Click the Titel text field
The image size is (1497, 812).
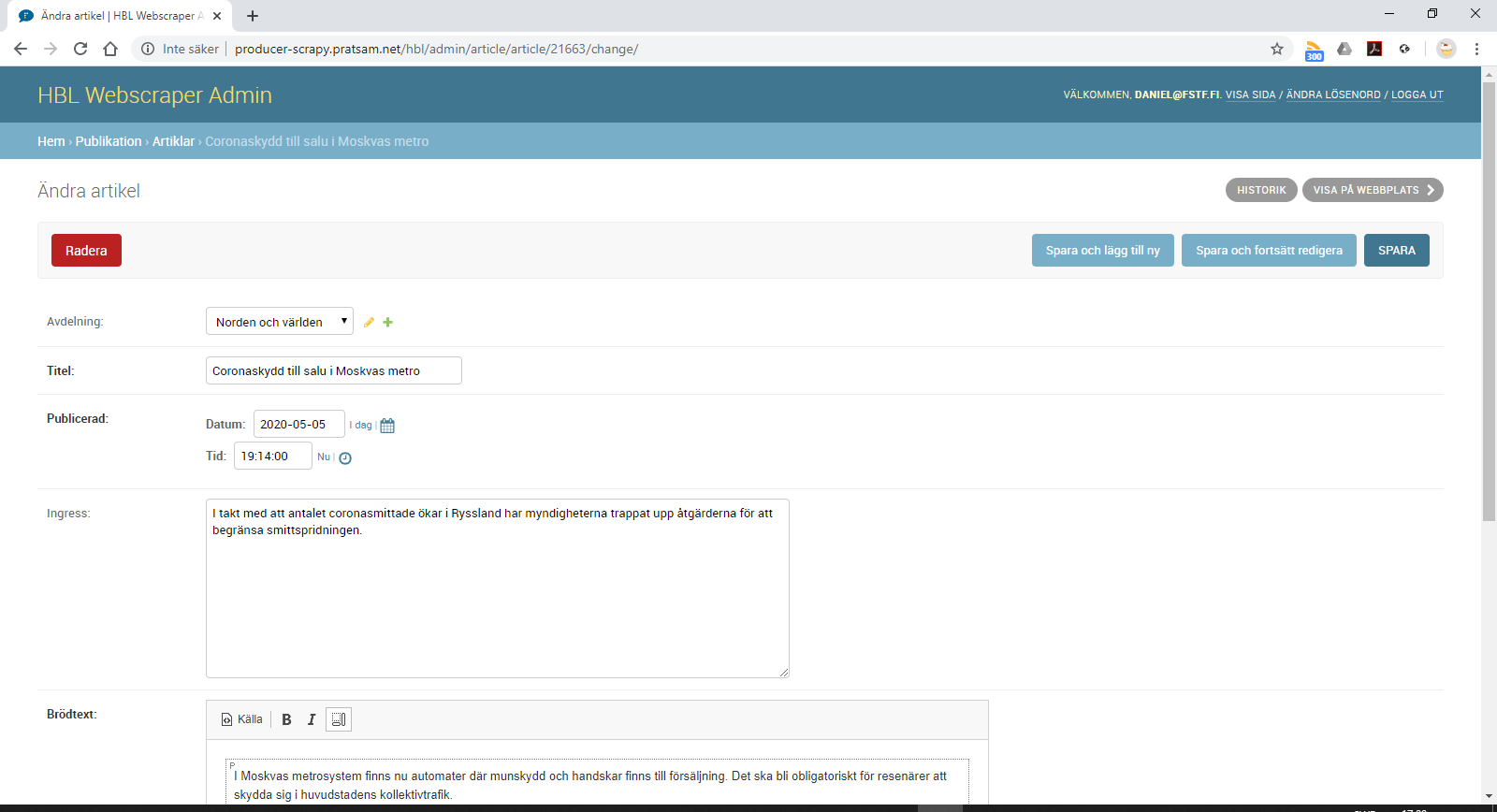pos(333,371)
